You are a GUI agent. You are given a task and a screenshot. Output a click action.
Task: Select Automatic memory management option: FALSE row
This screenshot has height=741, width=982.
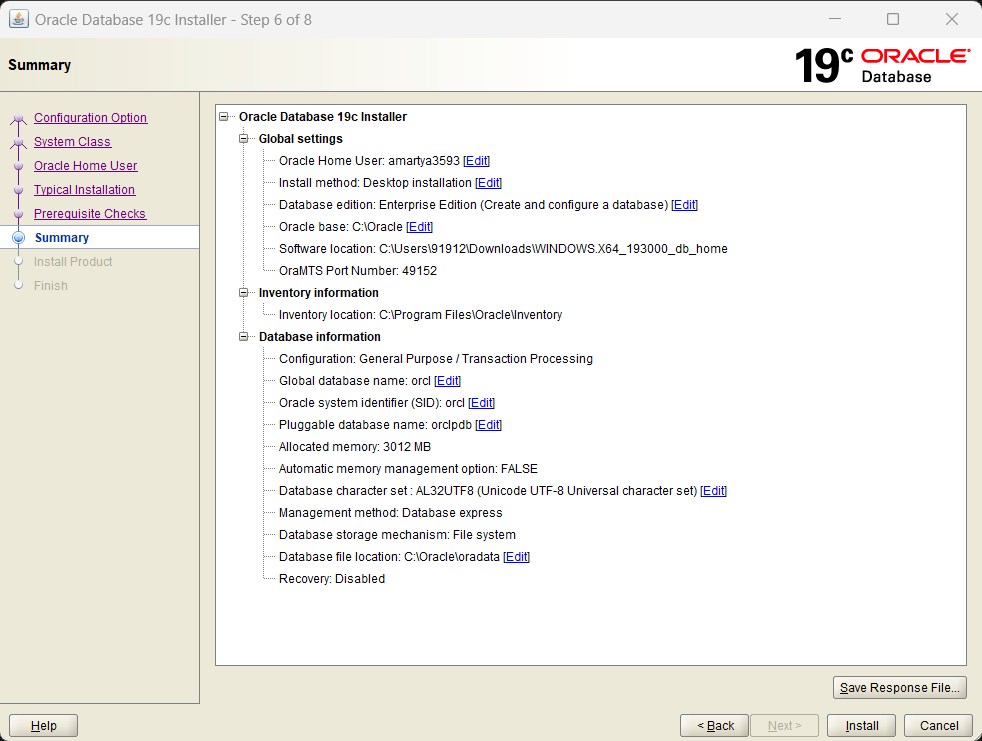(408, 469)
